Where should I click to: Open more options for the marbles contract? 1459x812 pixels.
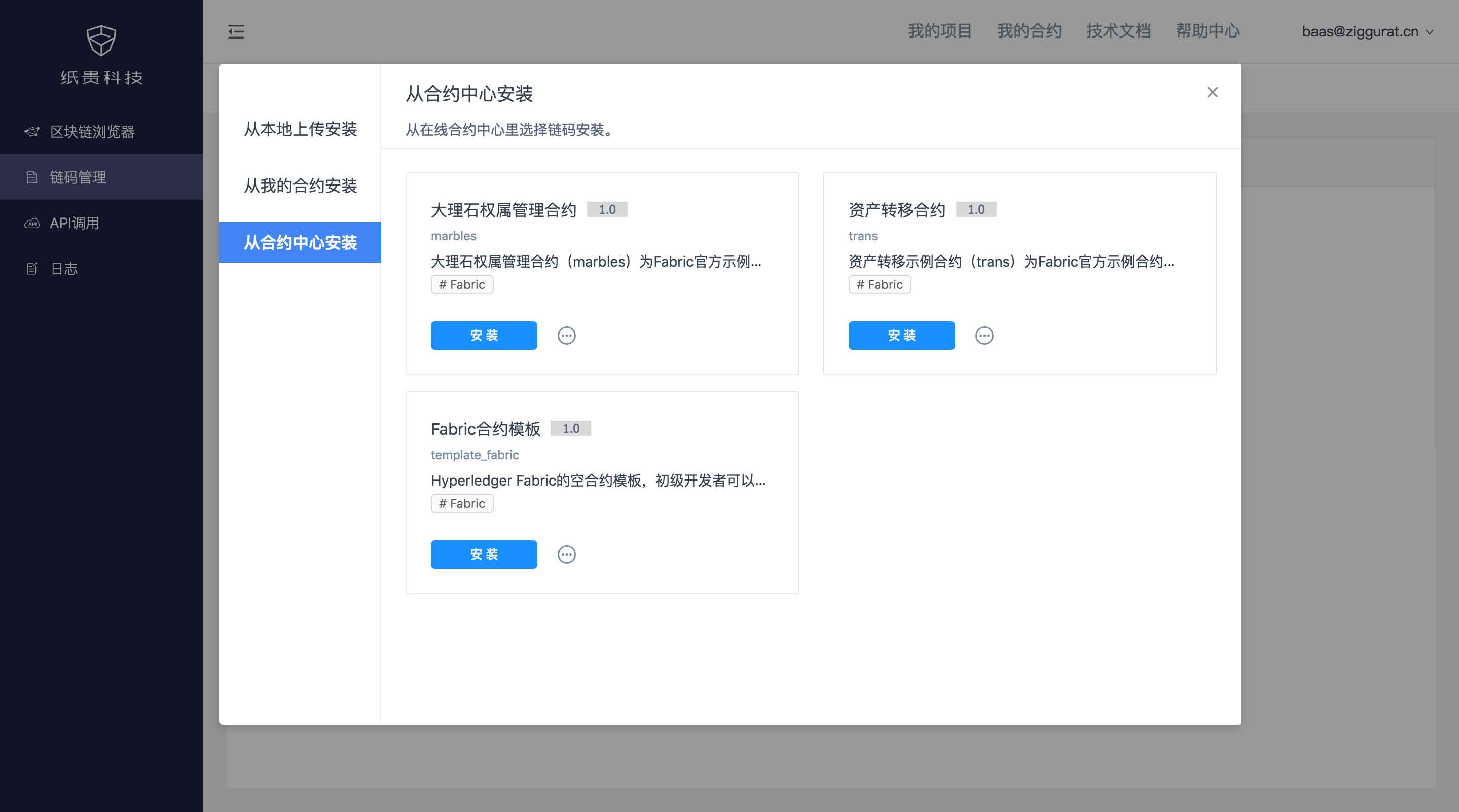click(x=566, y=335)
